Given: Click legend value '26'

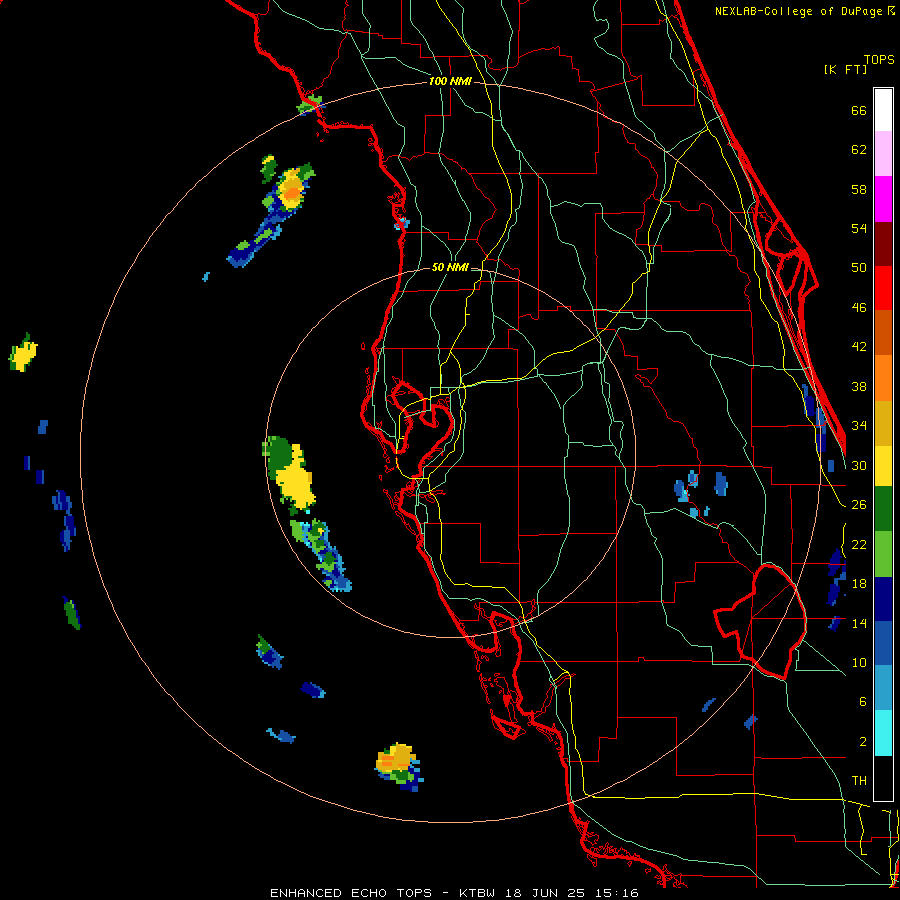Looking at the screenshot, I should click(859, 505).
